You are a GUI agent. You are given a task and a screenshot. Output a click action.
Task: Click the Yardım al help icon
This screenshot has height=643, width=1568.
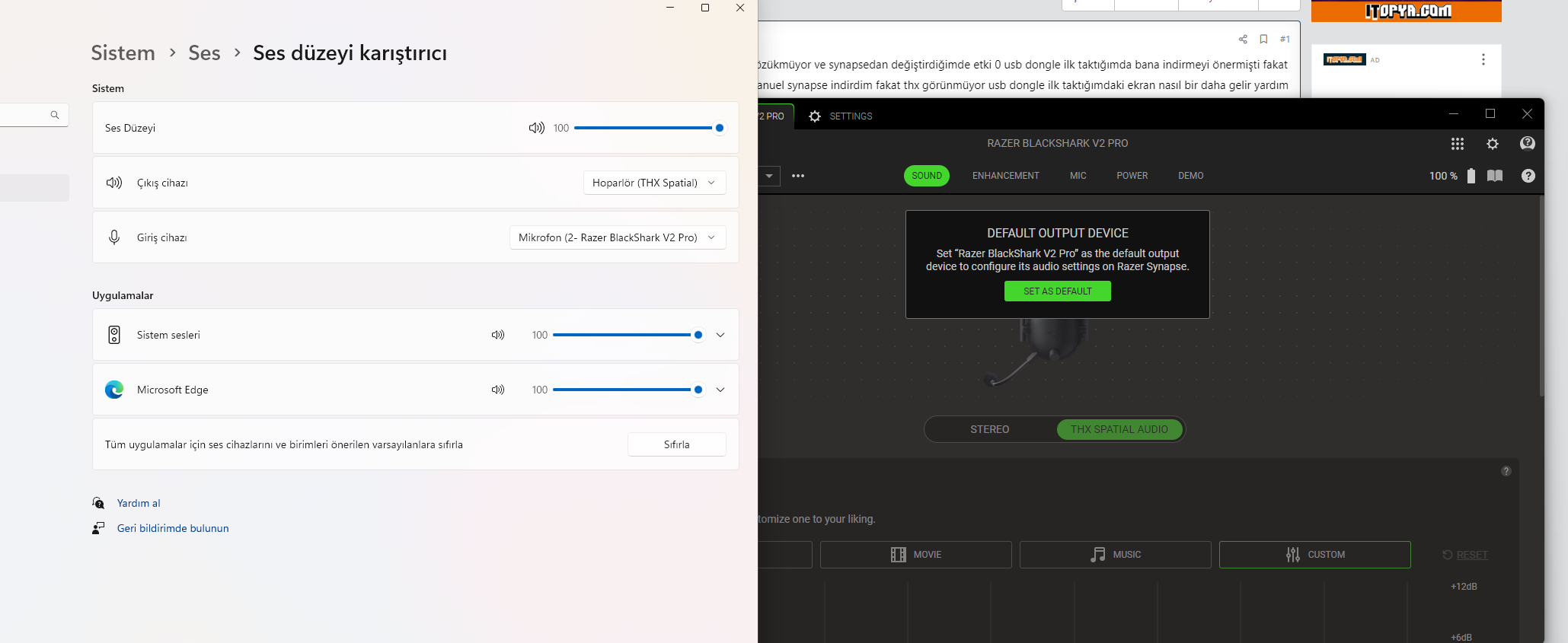(x=98, y=503)
